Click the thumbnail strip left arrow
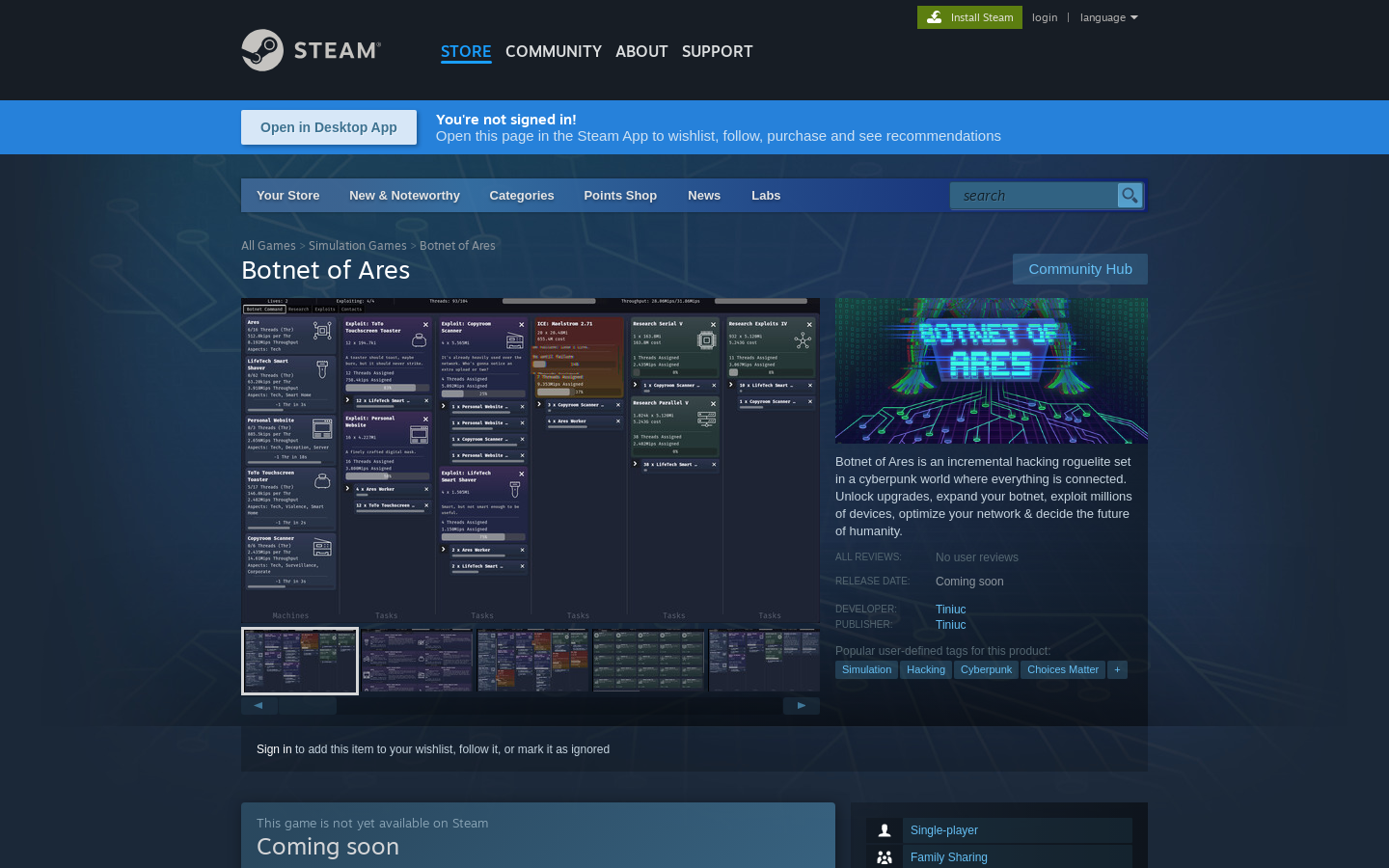 (259, 706)
